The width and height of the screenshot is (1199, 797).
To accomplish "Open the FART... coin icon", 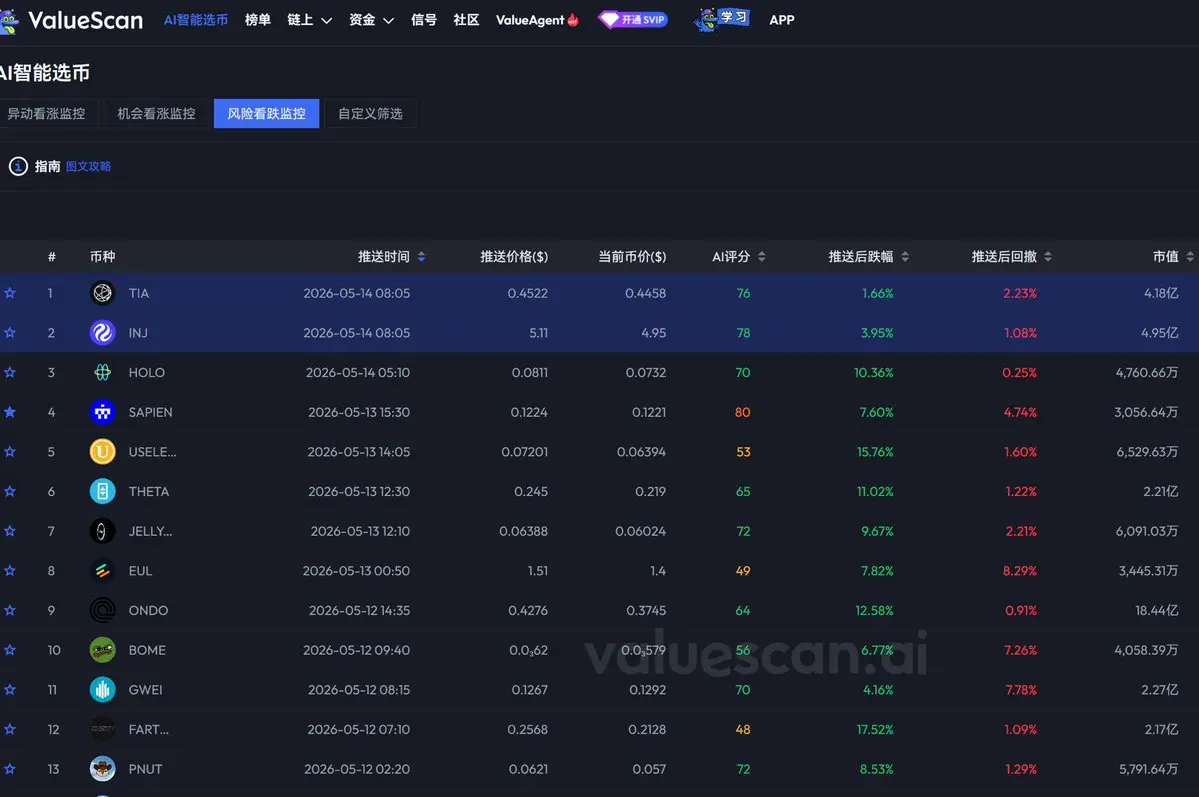I will point(102,730).
